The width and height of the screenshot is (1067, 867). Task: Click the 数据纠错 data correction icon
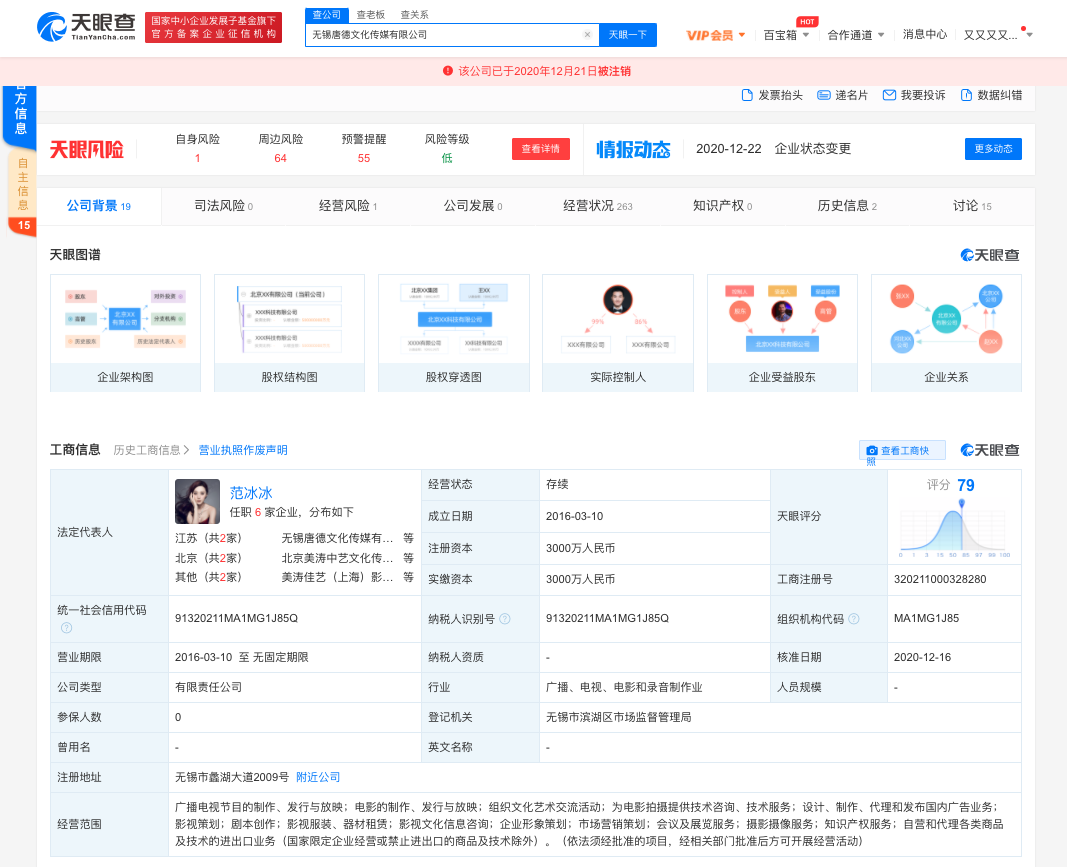964,93
